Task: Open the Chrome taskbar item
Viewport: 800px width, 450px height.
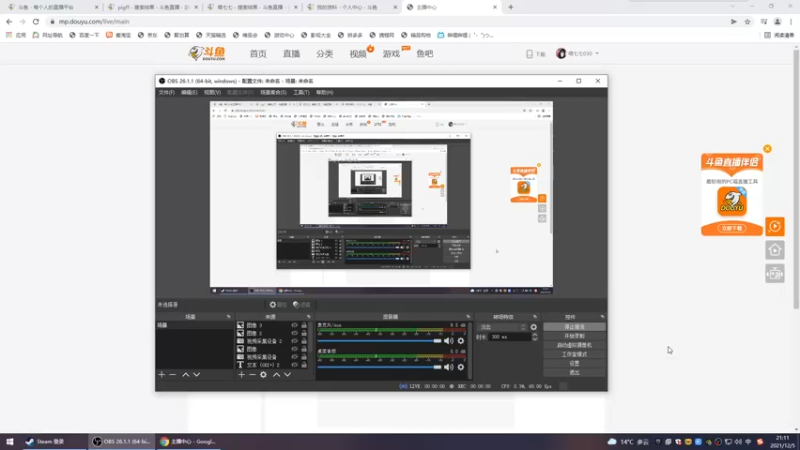Action: (x=189, y=441)
